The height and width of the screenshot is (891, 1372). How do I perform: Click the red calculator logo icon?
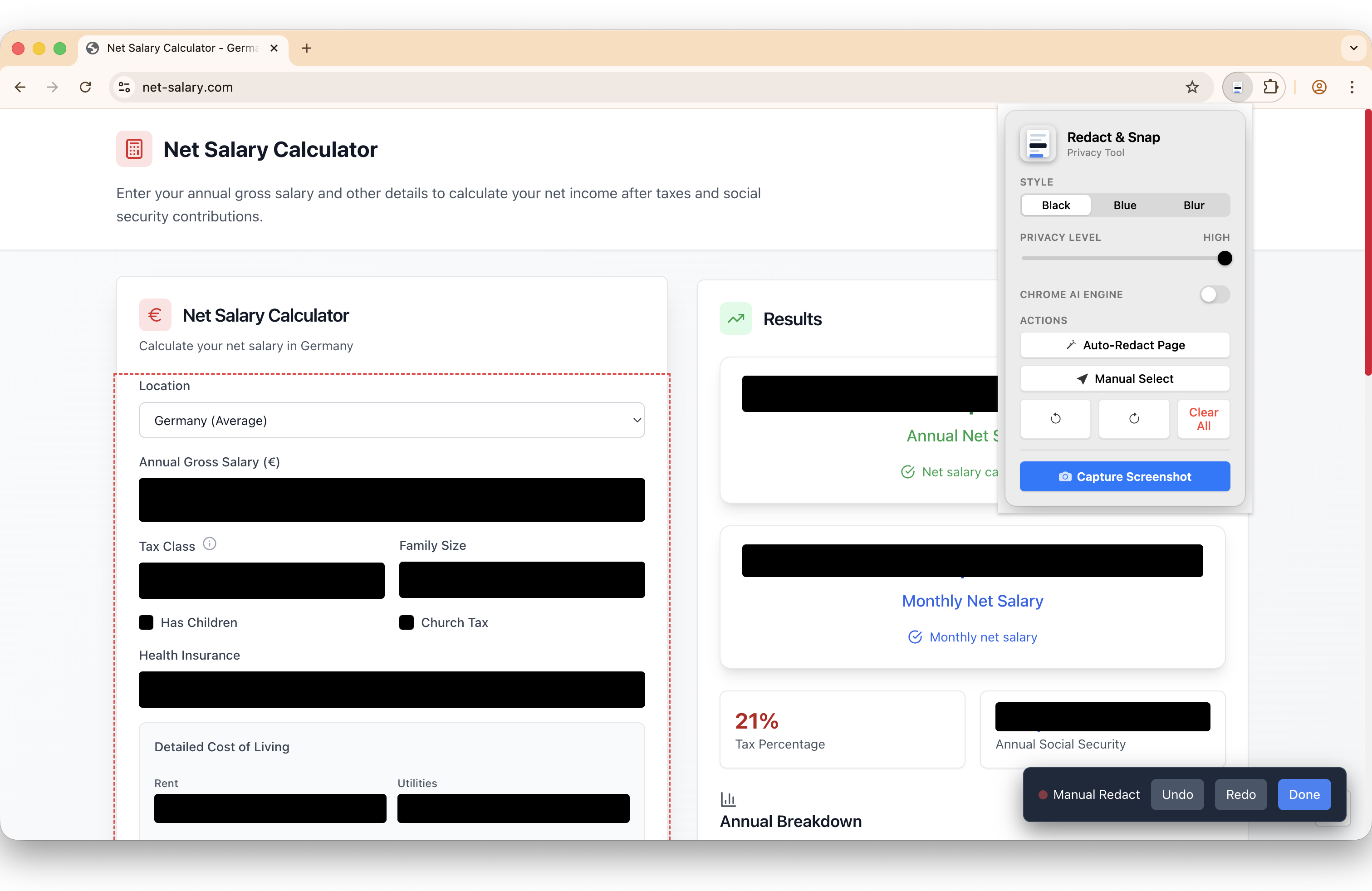tap(134, 149)
